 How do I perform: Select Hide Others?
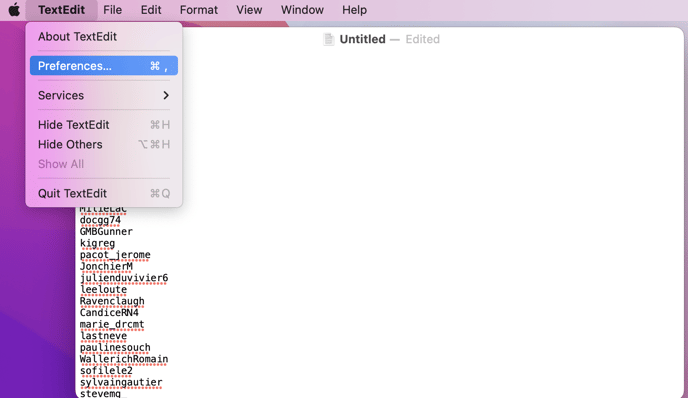(104, 144)
